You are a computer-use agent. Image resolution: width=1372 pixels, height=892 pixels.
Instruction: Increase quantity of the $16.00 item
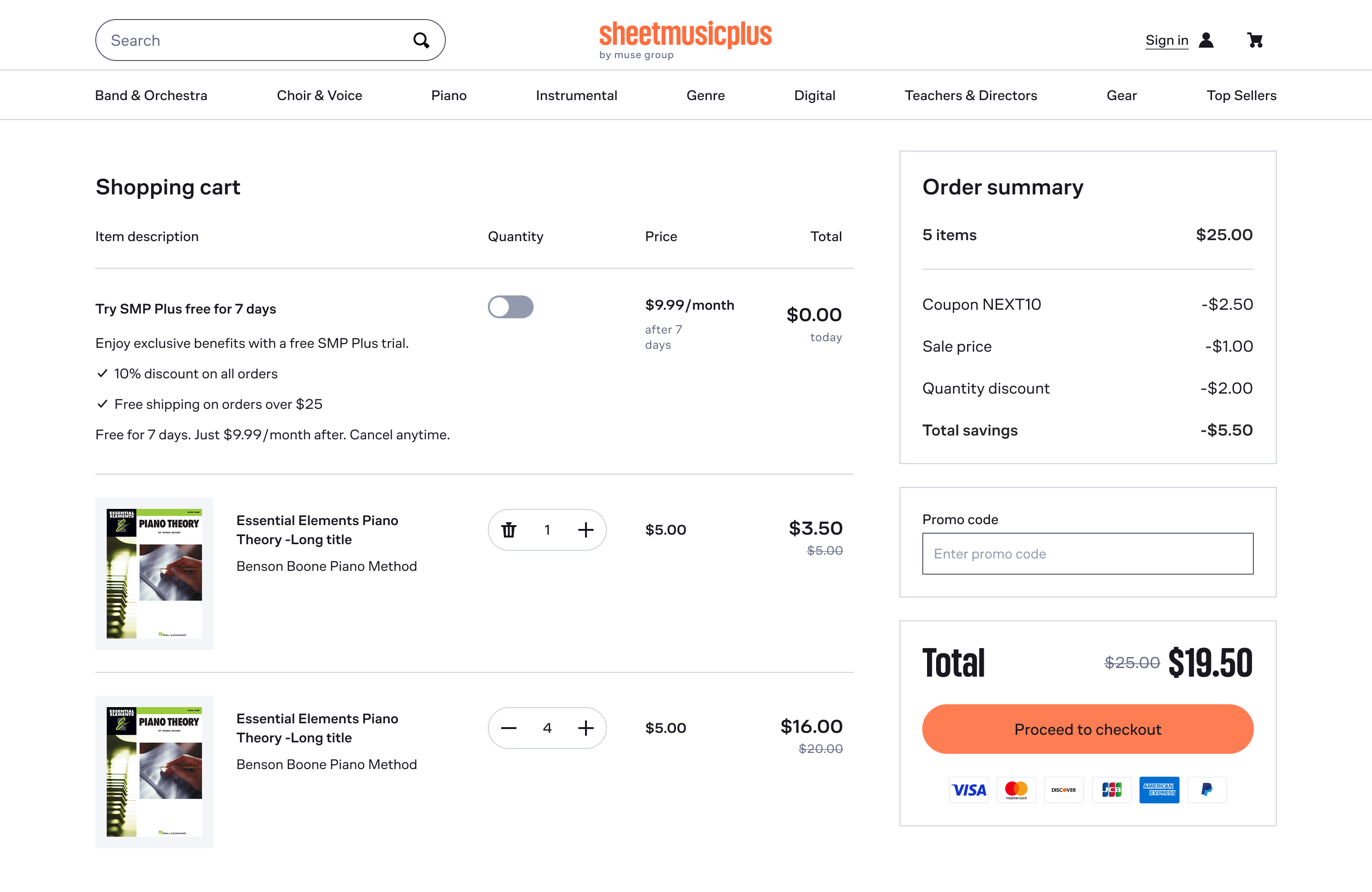coord(585,728)
